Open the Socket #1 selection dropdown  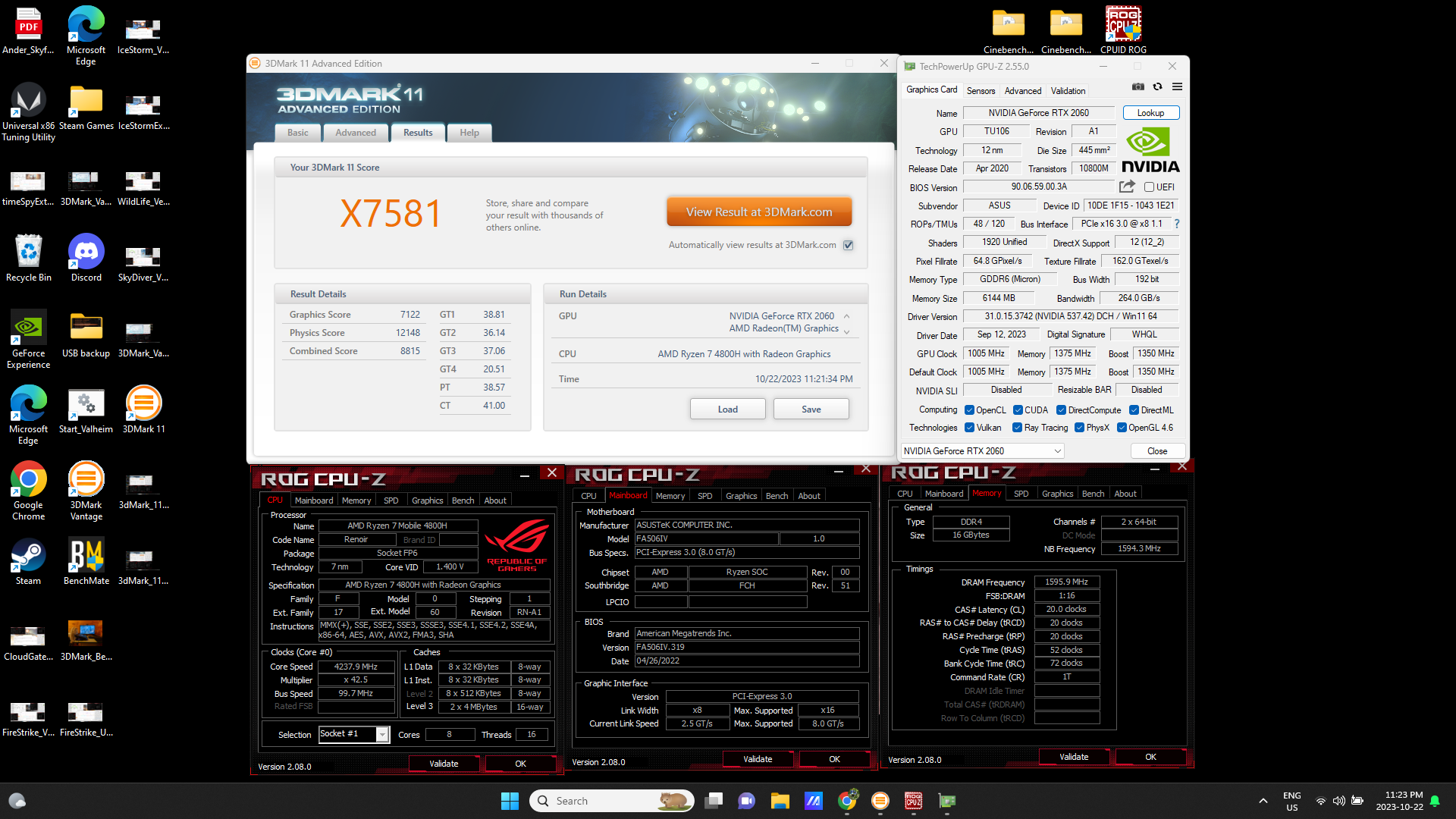(x=353, y=734)
